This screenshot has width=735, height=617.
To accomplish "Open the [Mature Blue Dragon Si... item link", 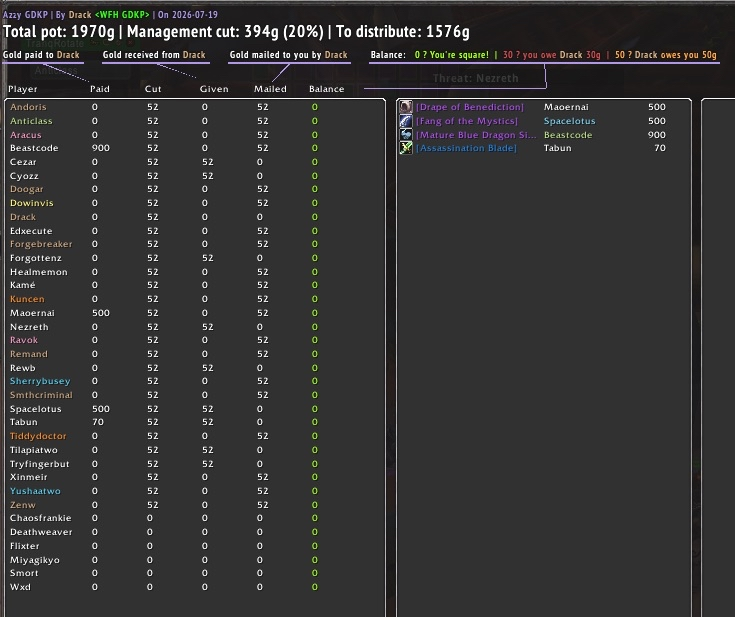I will coord(476,135).
